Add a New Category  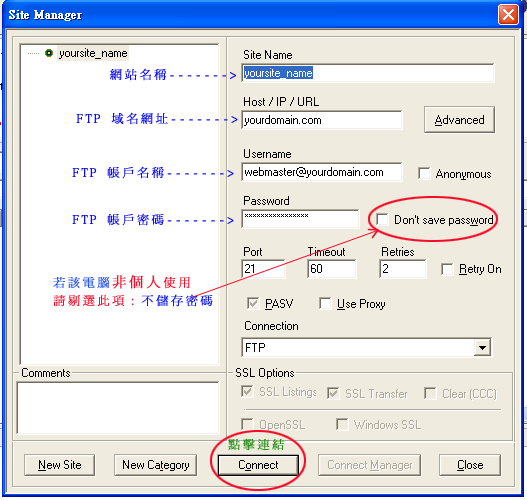point(156,465)
